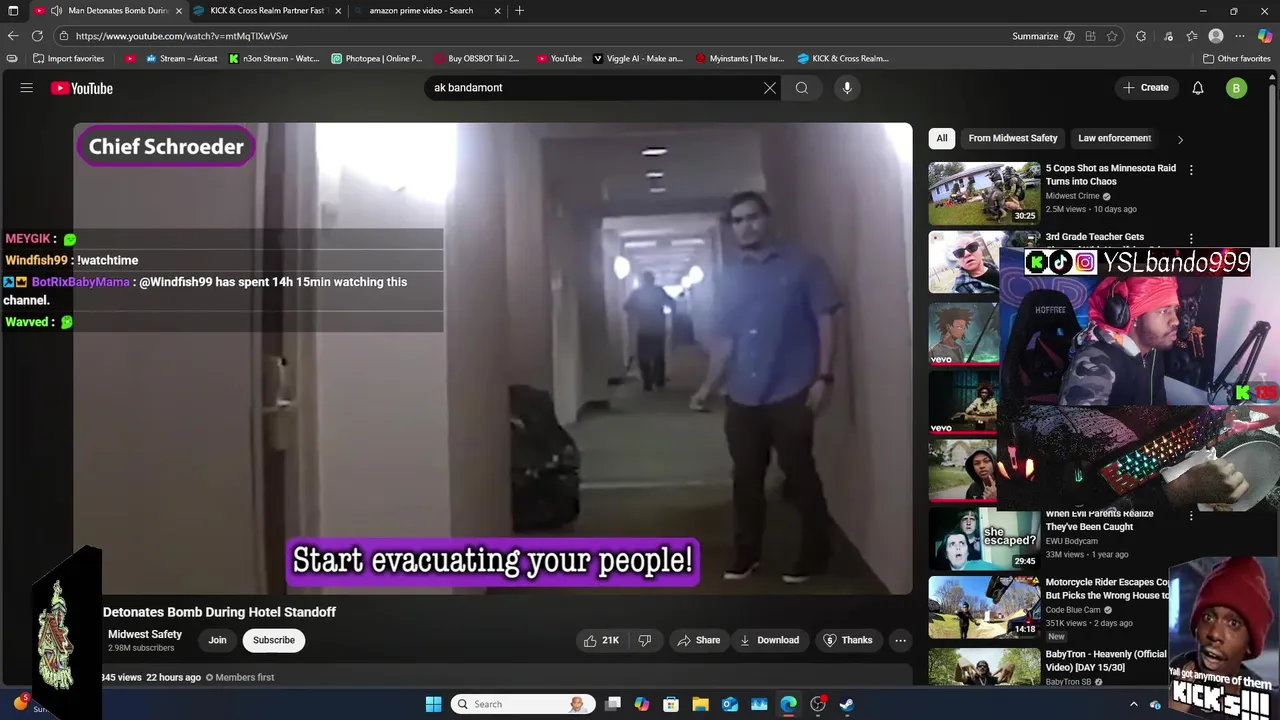Launch Steam from the taskbar

point(846,704)
